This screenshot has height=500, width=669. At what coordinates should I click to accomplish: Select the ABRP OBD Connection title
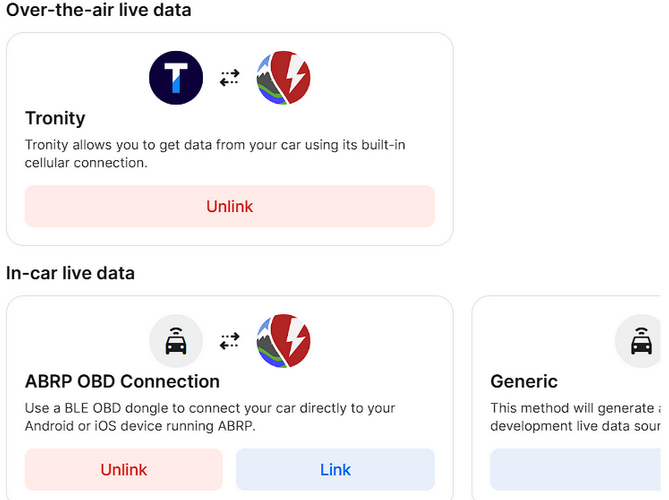[122, 381]
